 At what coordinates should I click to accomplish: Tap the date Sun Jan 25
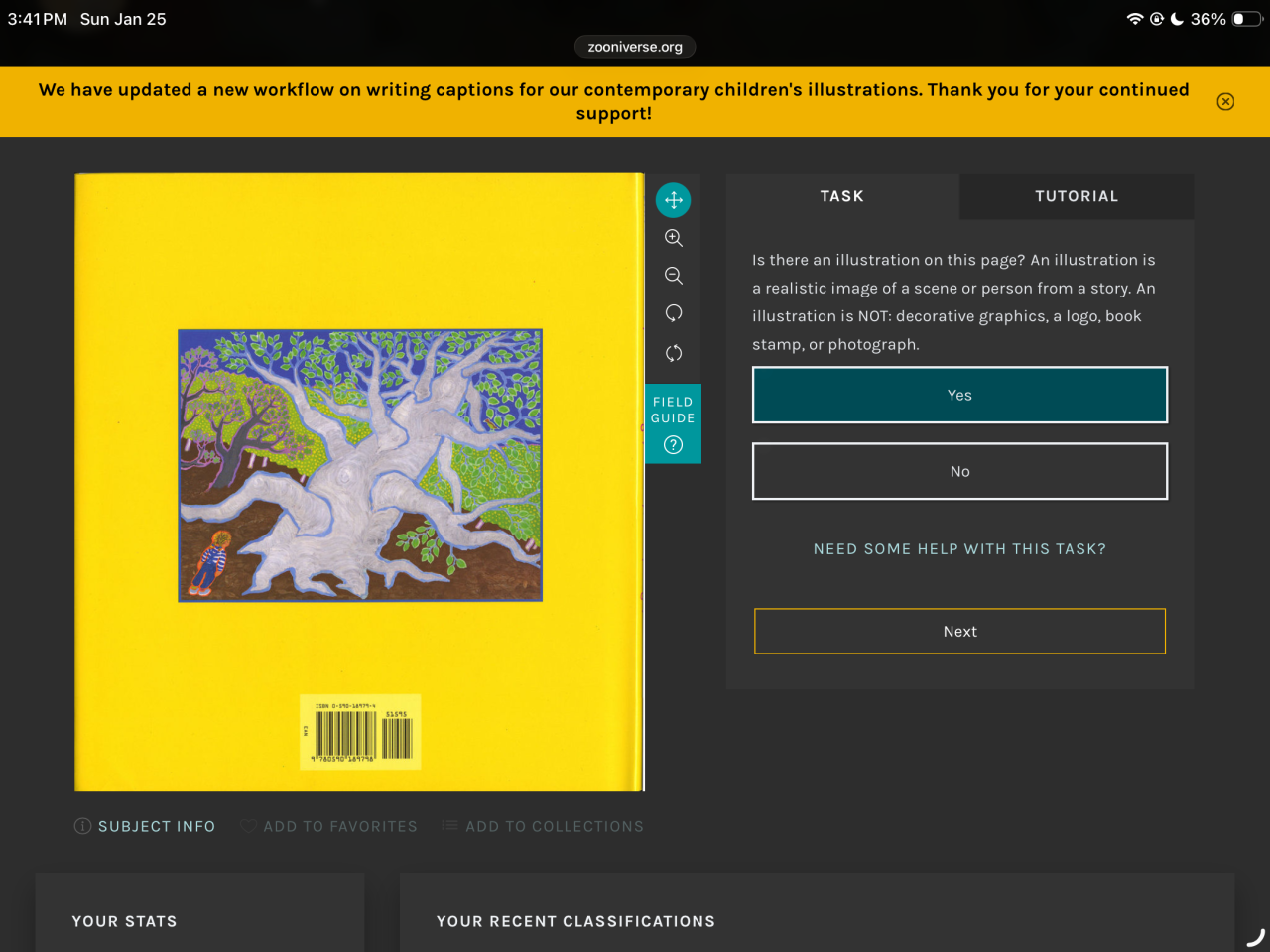123,19
